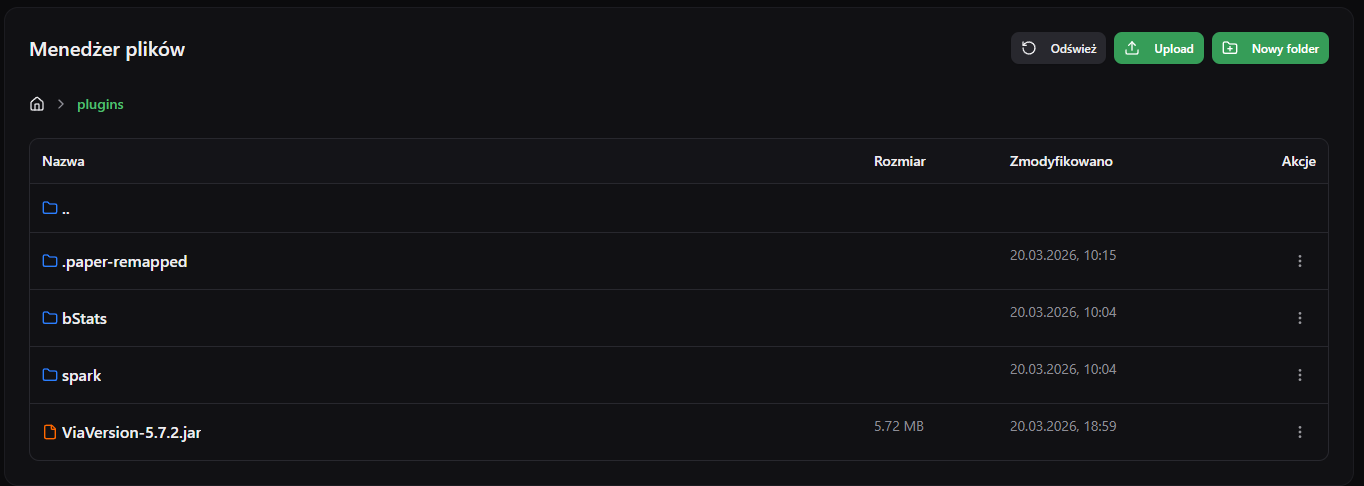1364x486 pixels.
Task: Click the home icon in breadcrumb
Action: click(37, 104)
